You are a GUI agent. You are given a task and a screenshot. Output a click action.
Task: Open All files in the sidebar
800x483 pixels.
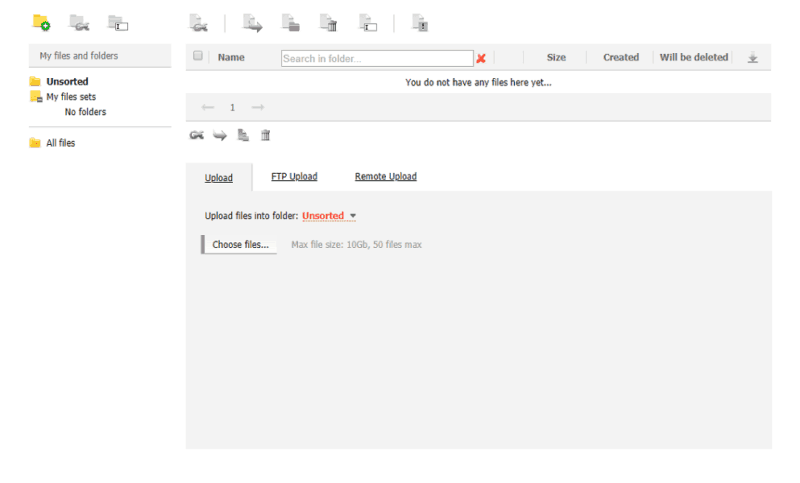click(x=60, y=143)
